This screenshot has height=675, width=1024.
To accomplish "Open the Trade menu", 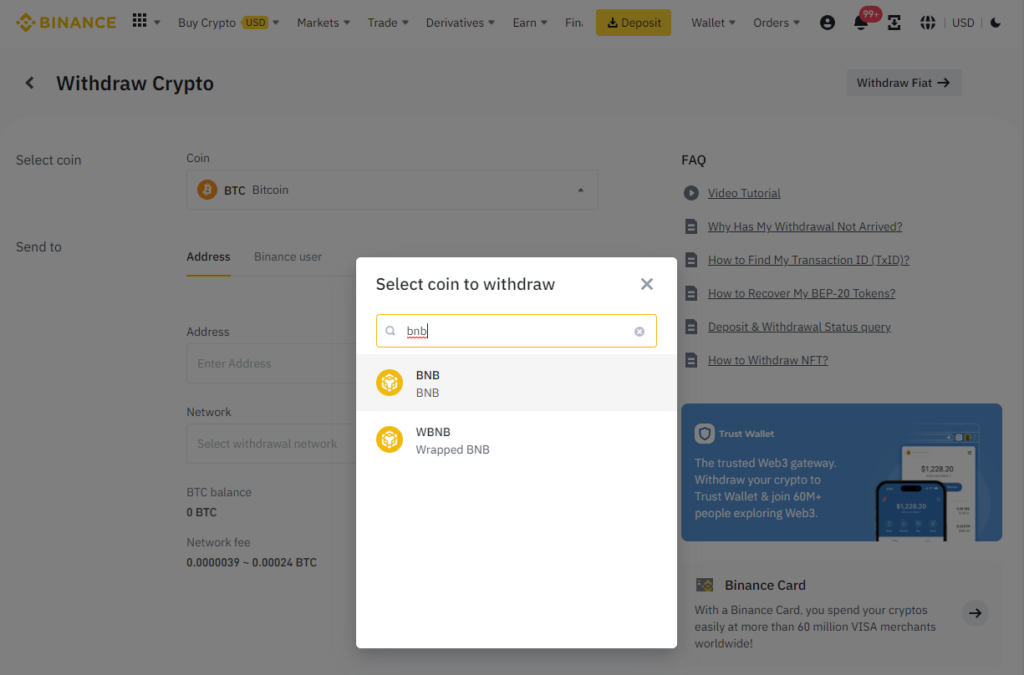I will click(388, 23).
